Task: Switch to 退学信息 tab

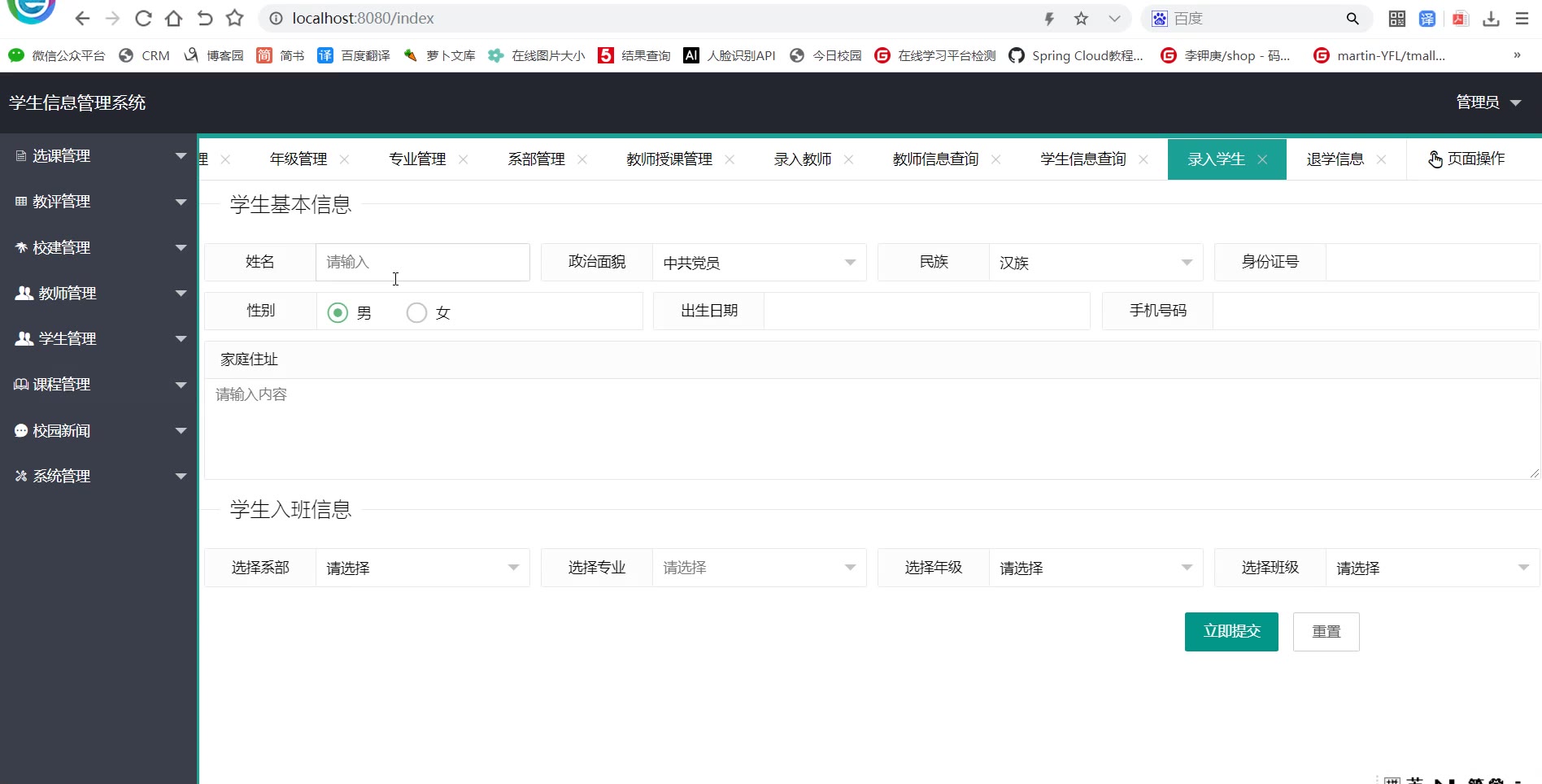Action: (x=1335, y=159)
